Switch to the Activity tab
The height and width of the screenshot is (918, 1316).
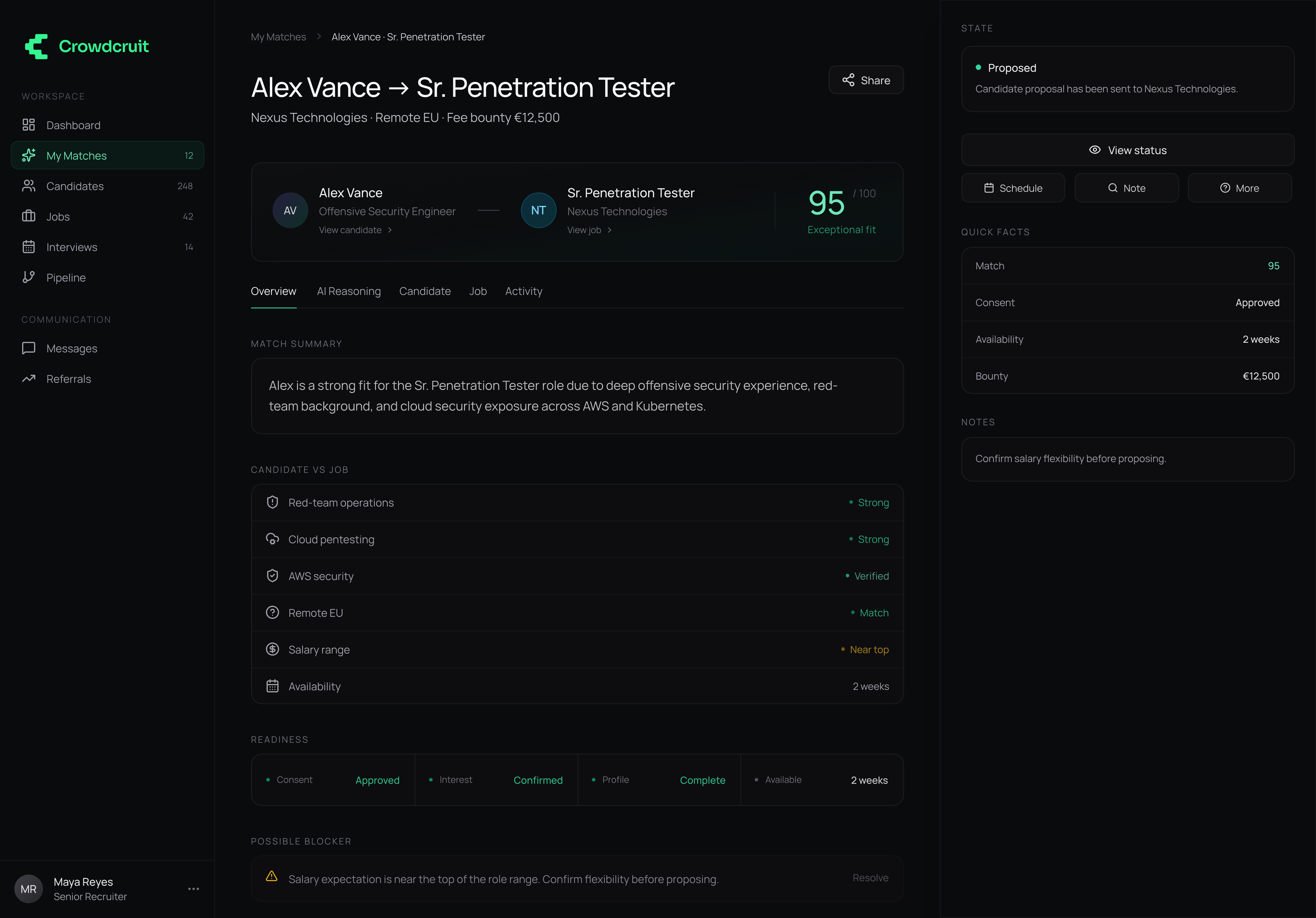coord(523,291)
